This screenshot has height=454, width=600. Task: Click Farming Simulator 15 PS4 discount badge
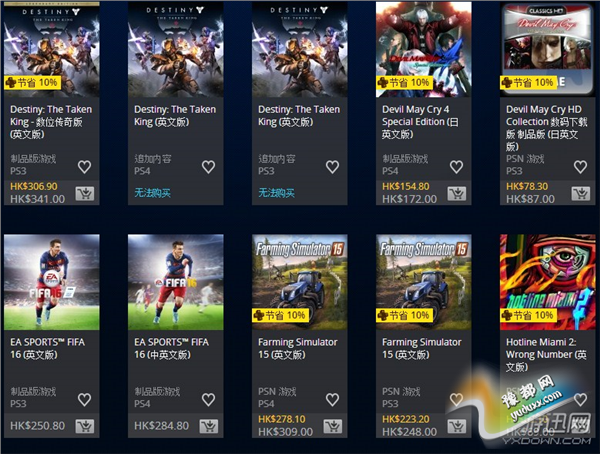pos(280,315)
